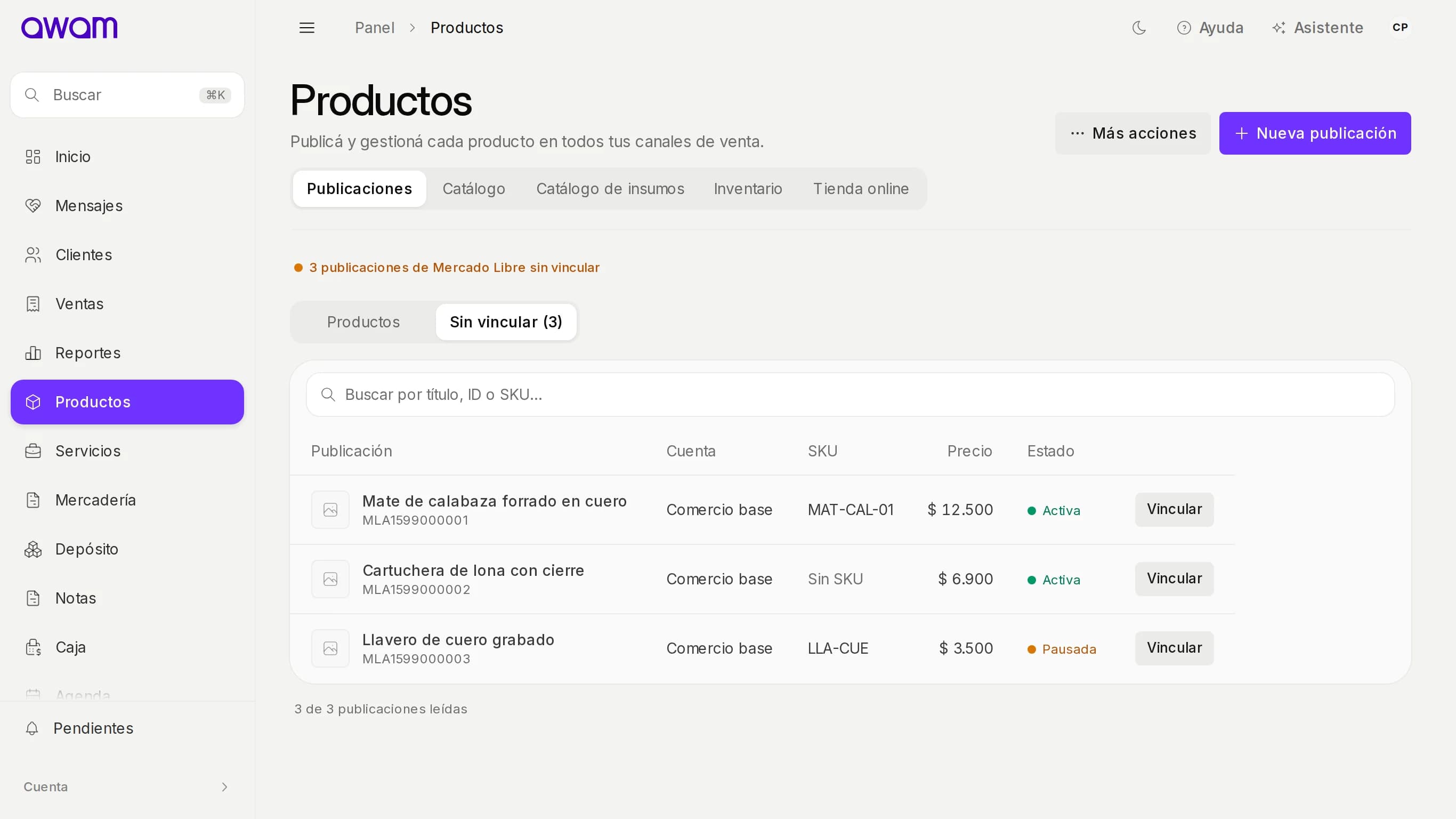The width and height of the screenshot is (1456, 819).
Task: Open Mercadería in sidebar
Action: click(x=127, y=500)
